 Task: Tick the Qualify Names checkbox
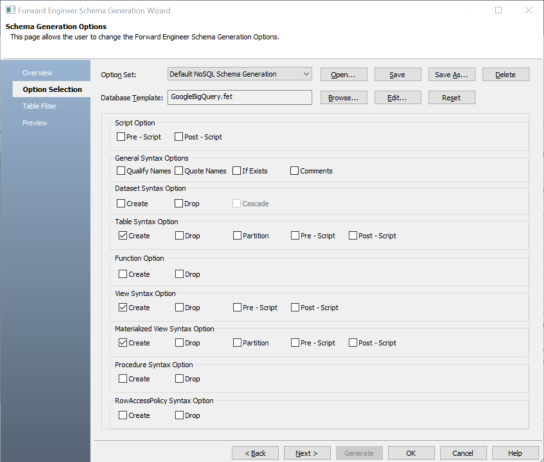coord(121,171)
